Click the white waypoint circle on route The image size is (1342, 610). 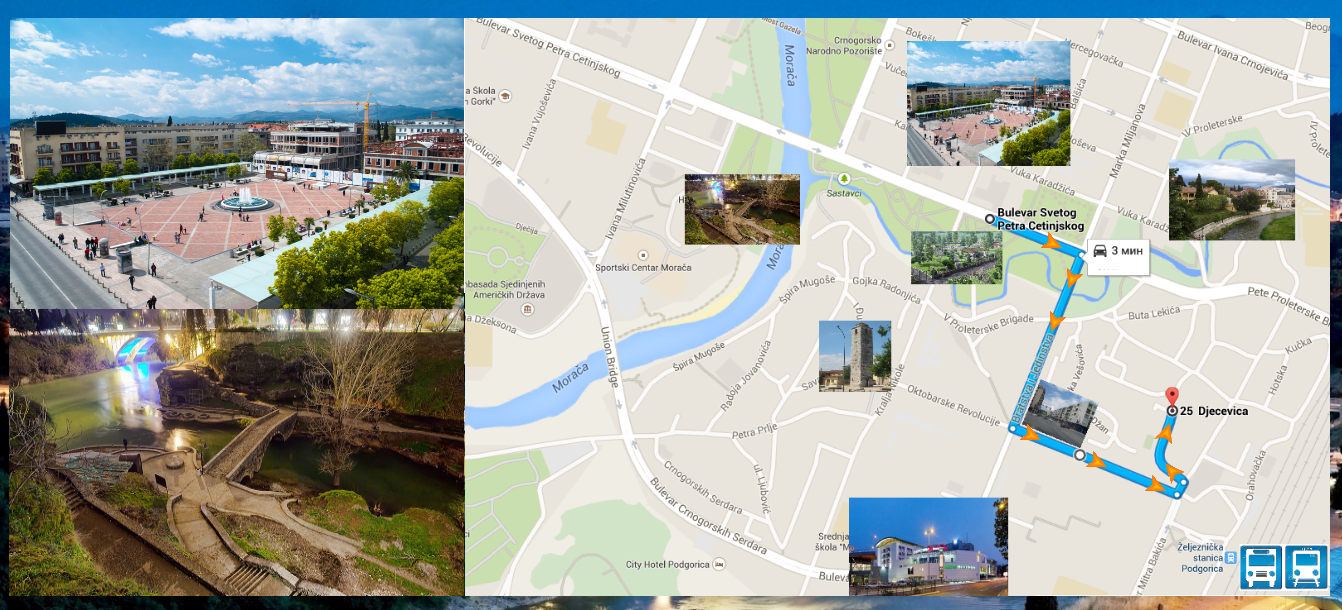click(1079, 455)
